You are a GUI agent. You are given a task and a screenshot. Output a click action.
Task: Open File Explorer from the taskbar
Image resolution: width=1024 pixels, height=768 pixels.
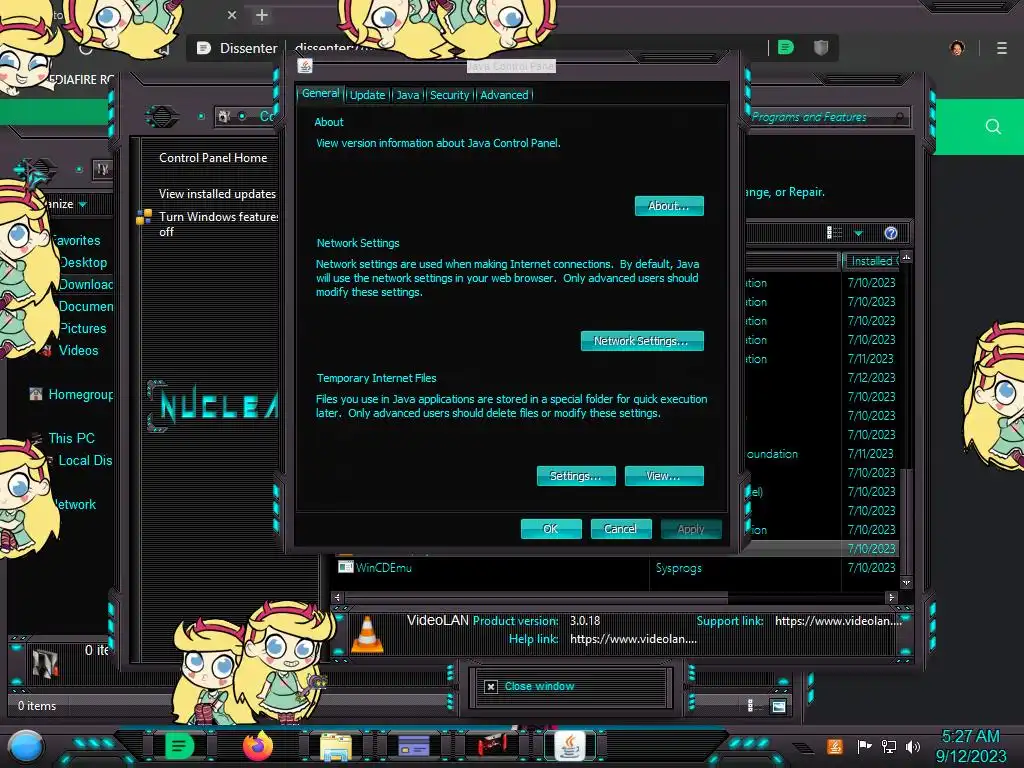[x=336, y=746]
